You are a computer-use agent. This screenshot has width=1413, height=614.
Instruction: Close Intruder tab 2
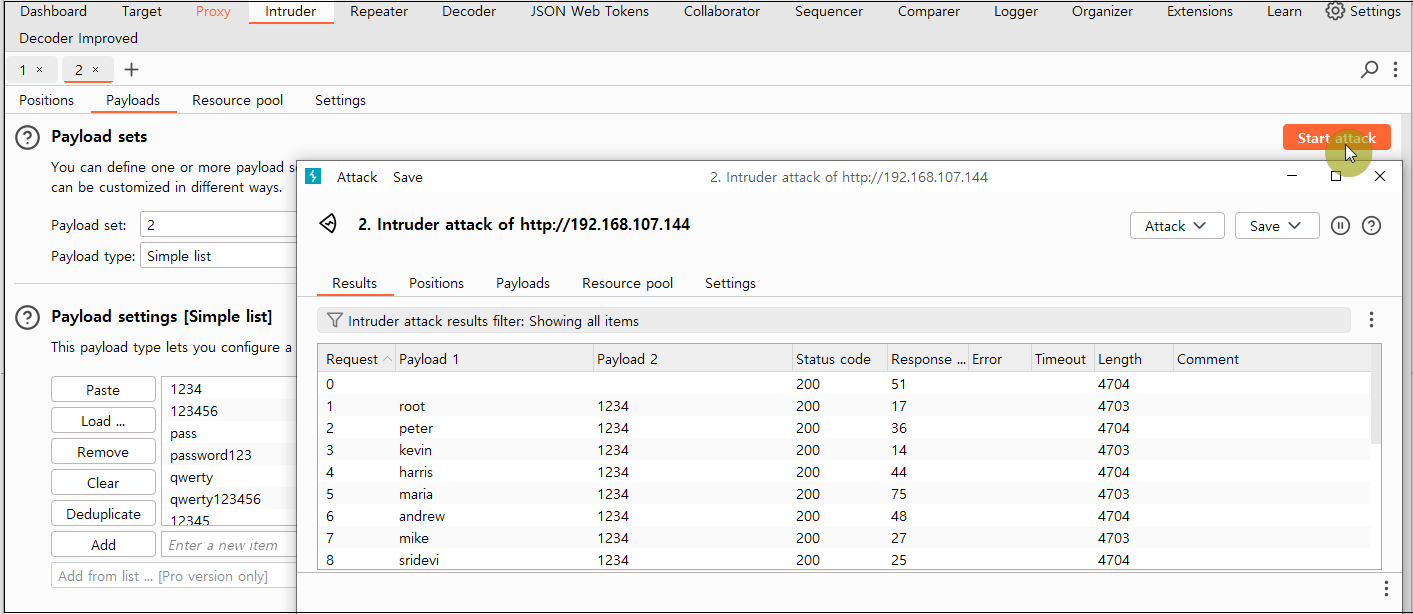tap(95, 69)
